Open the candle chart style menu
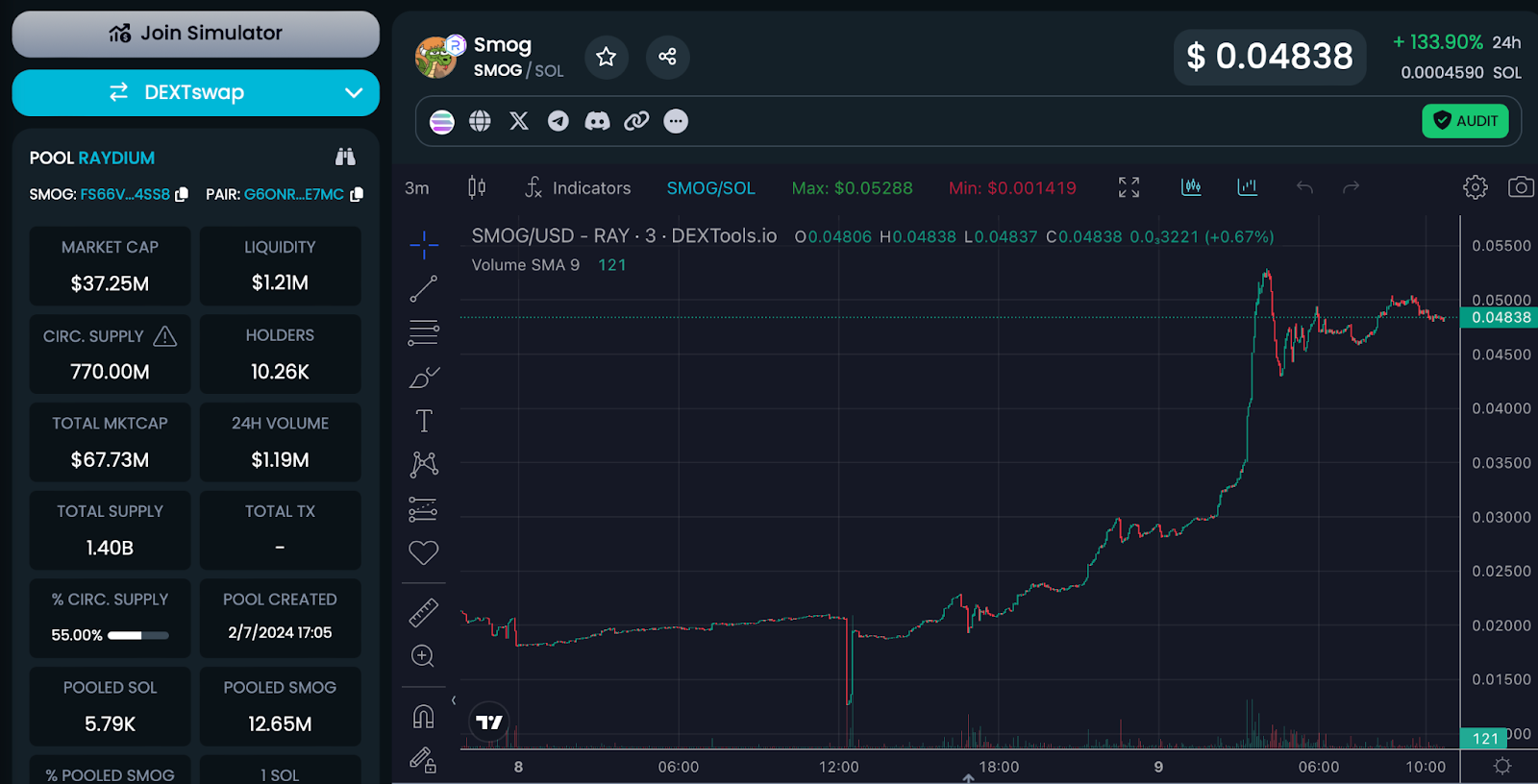This screenshot has width=1538, height=784. pos(477,187)
